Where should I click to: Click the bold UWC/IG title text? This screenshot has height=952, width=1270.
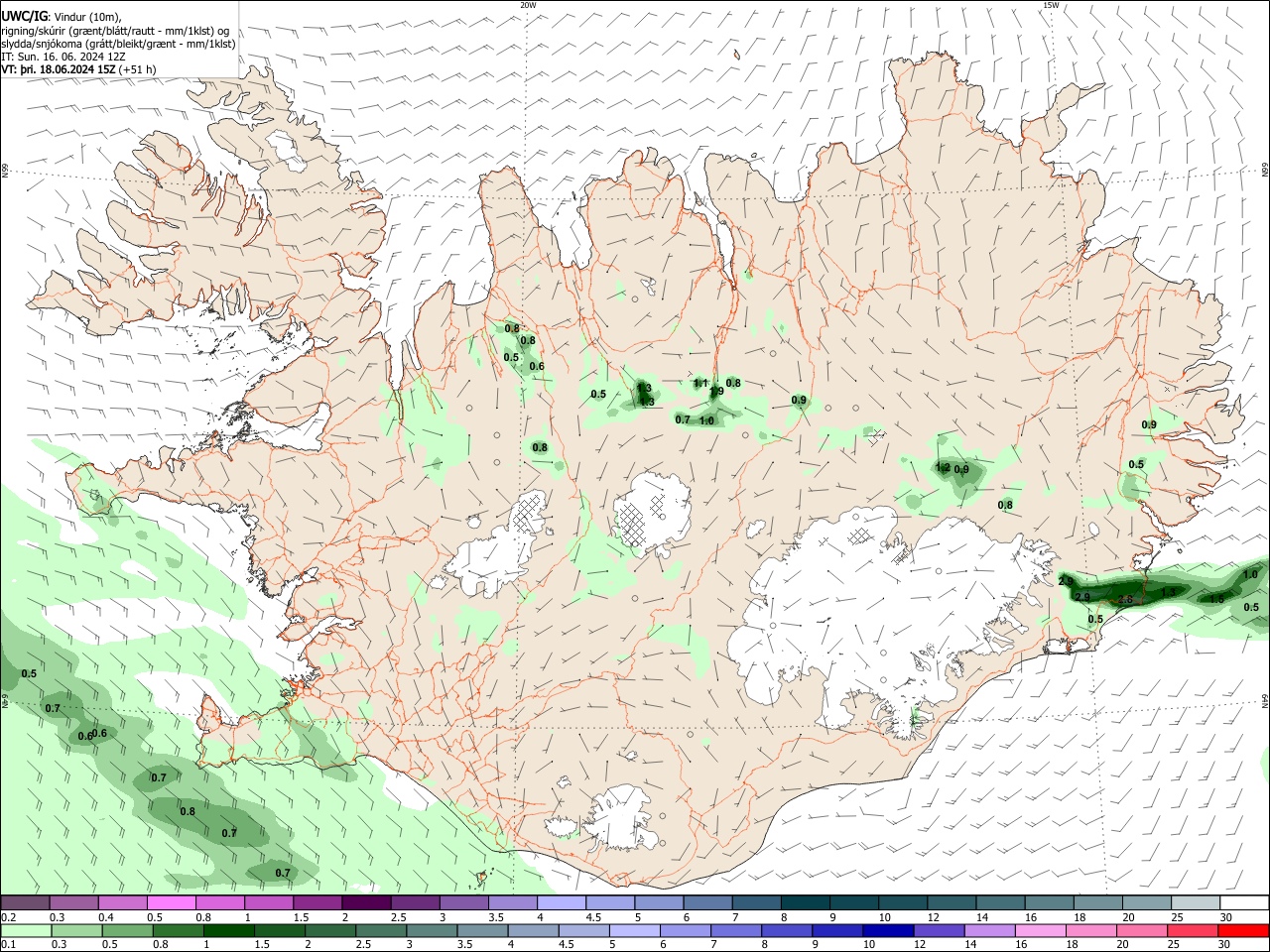point(23,16)
